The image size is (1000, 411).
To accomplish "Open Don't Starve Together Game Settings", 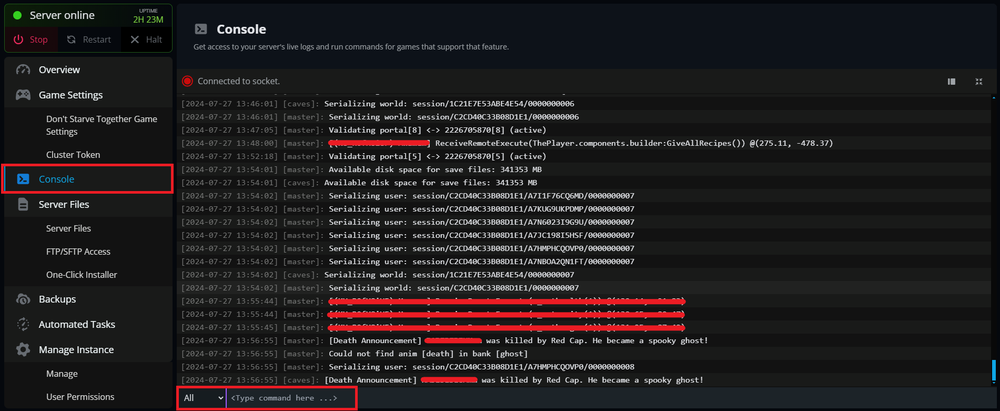I will click(102, 125).
